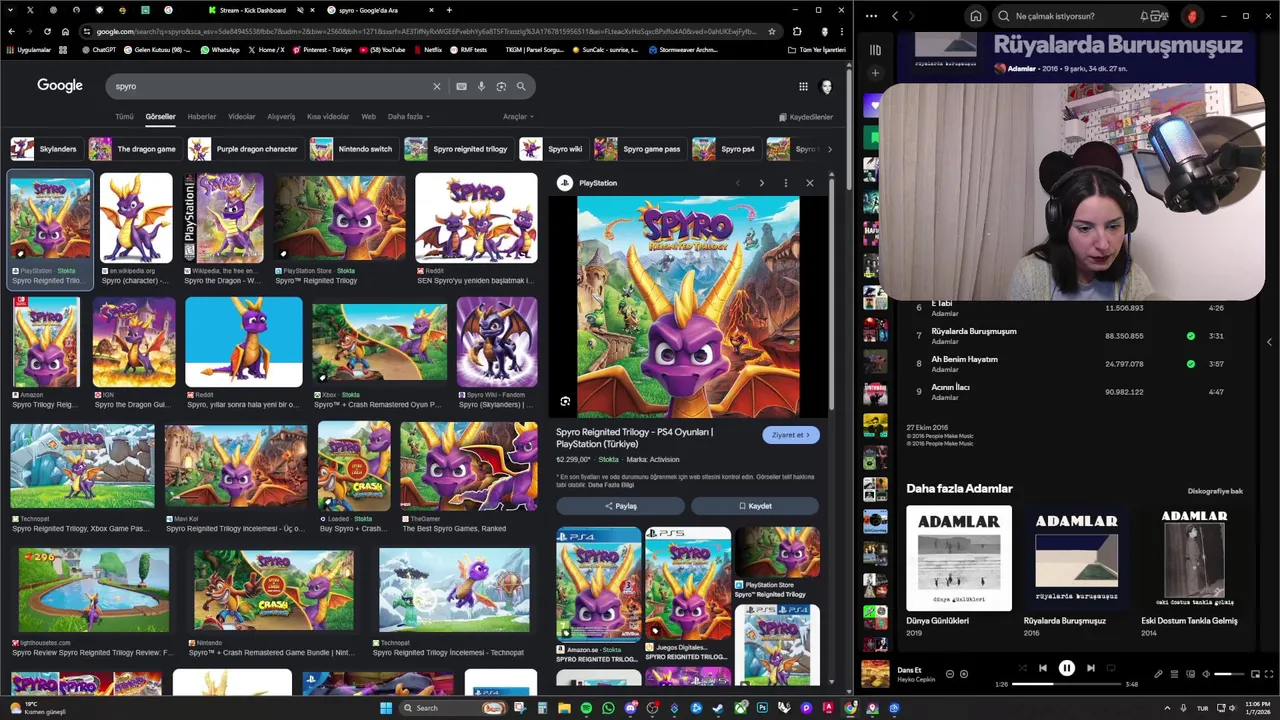Toggle saved check on Rüyalarda Buruşmuşum track
This screenshot has height=720, width=1280.
point(1190,336)
